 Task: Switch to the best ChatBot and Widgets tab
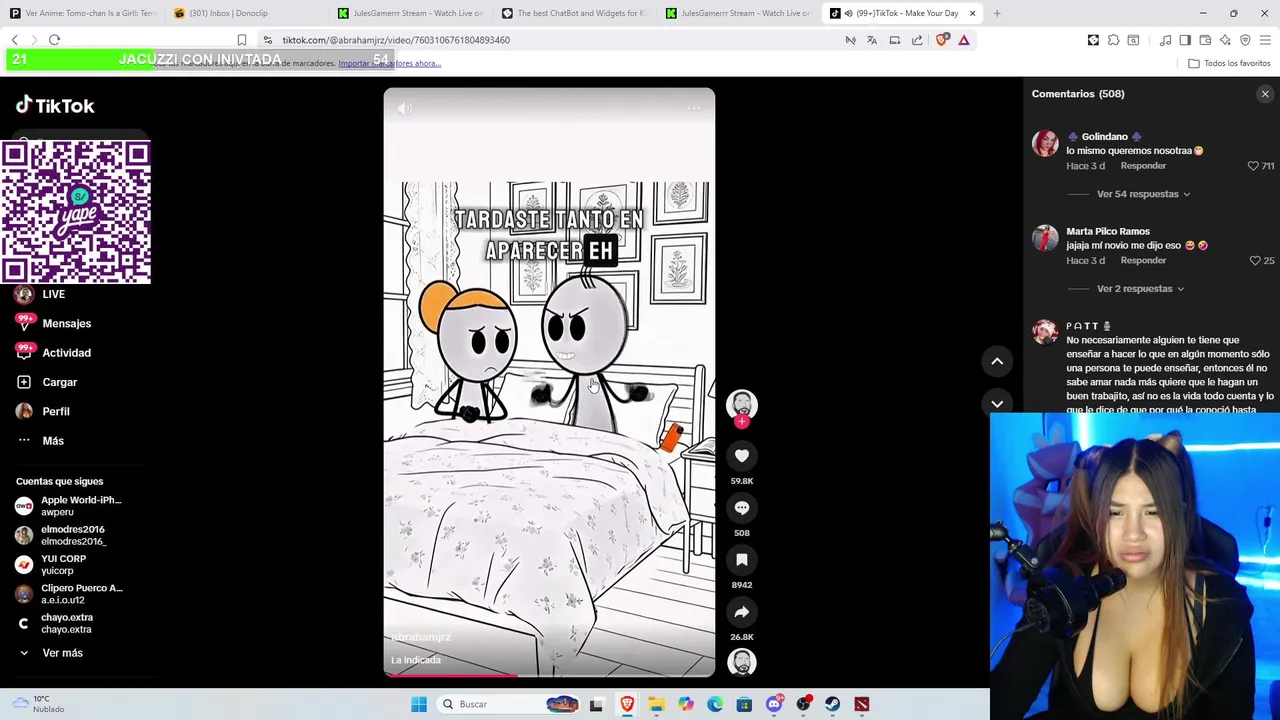(575, 13)
